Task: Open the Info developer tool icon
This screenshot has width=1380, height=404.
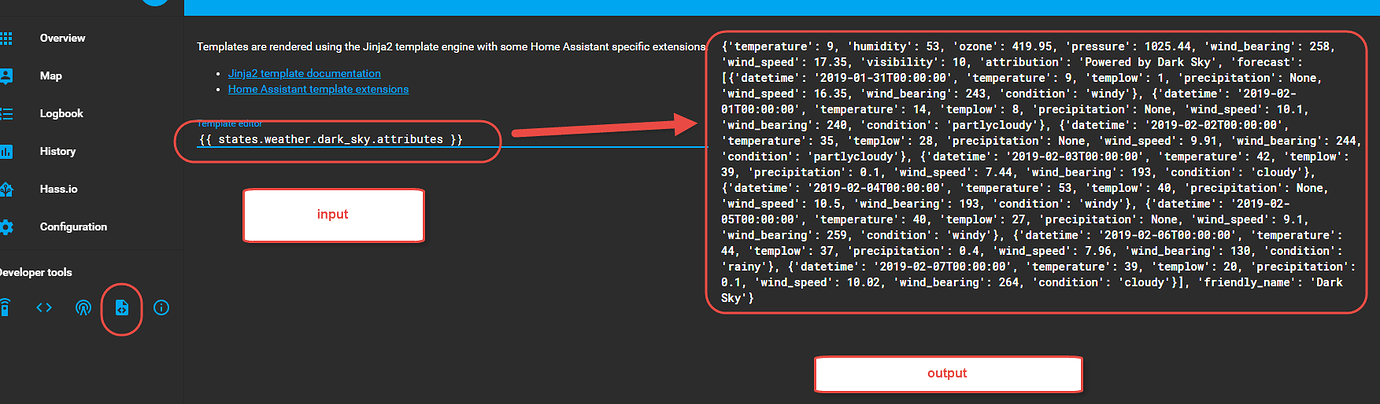Action: [161, 308]
